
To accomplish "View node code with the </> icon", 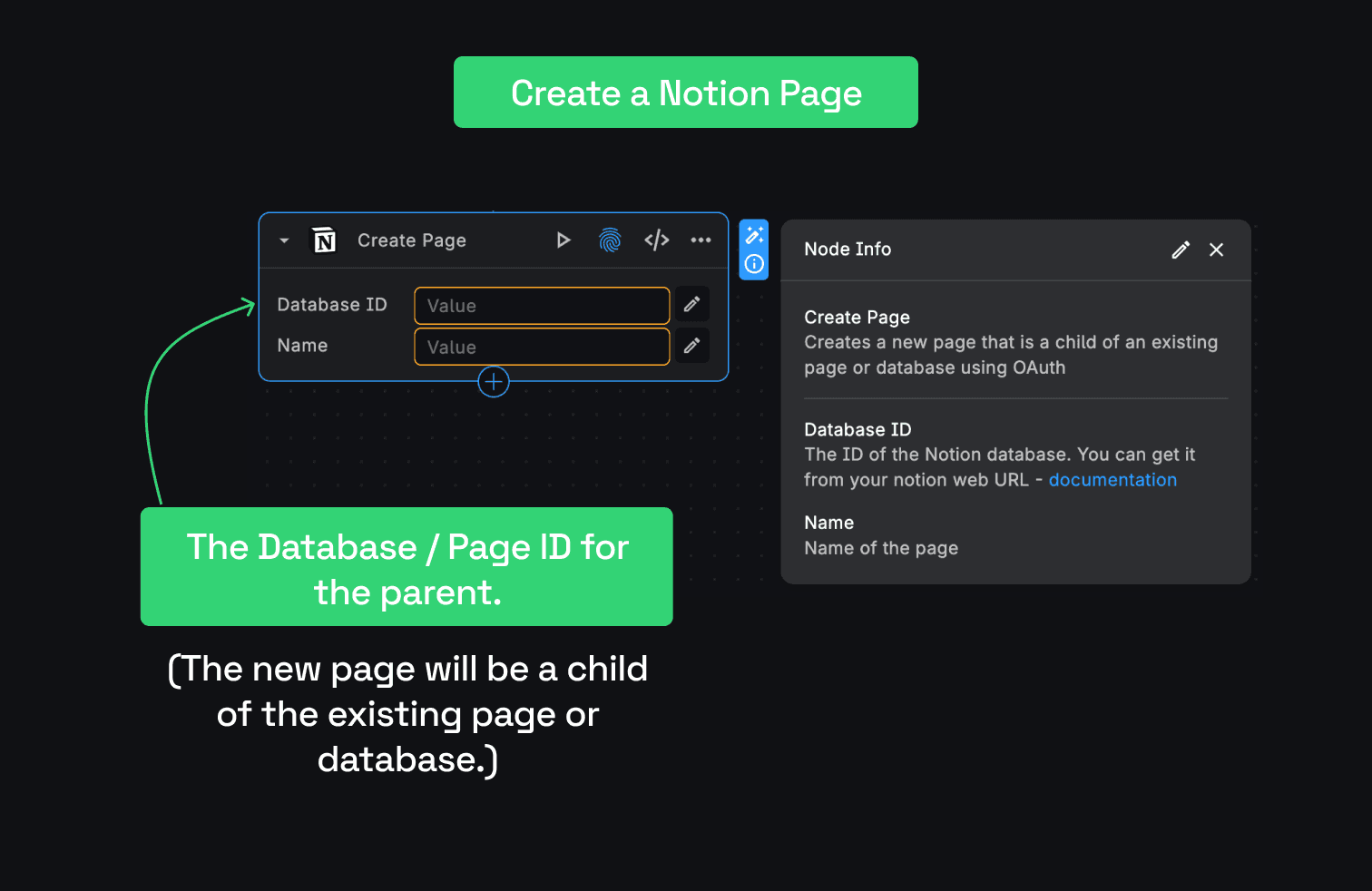I will 656,240.
